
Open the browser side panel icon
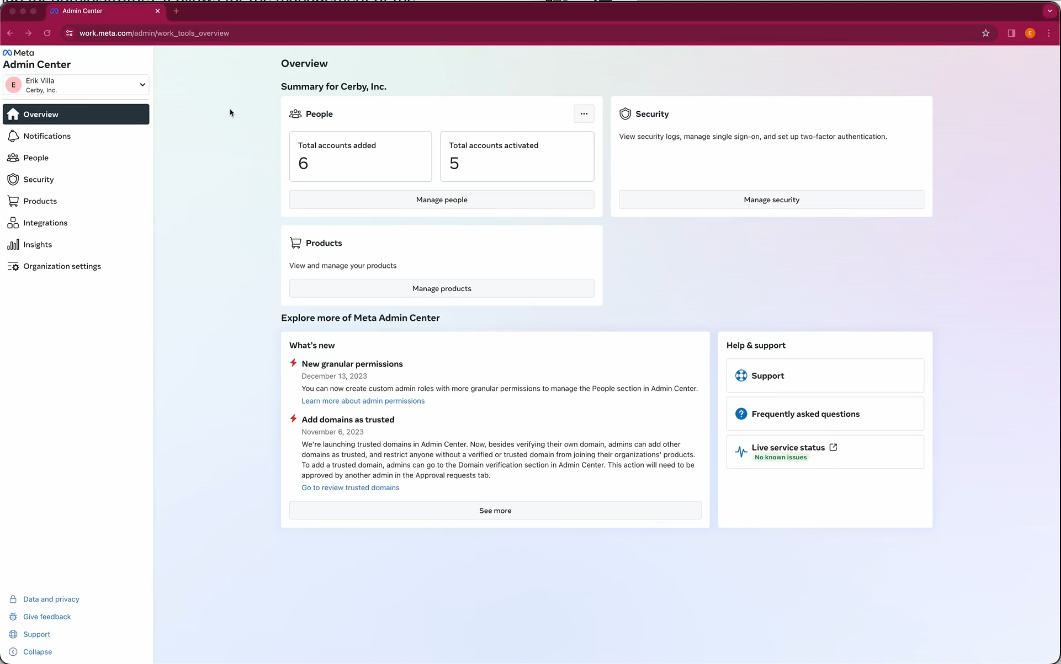(1011, 33)
